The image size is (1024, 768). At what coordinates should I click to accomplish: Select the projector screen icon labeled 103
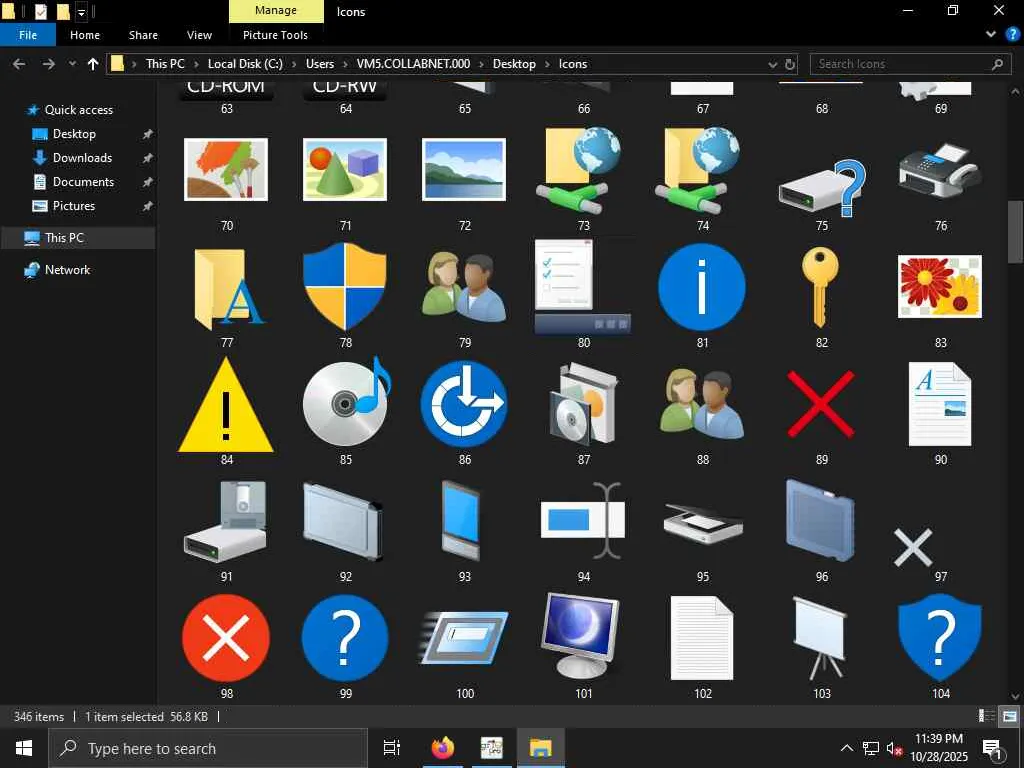point(820,638)
